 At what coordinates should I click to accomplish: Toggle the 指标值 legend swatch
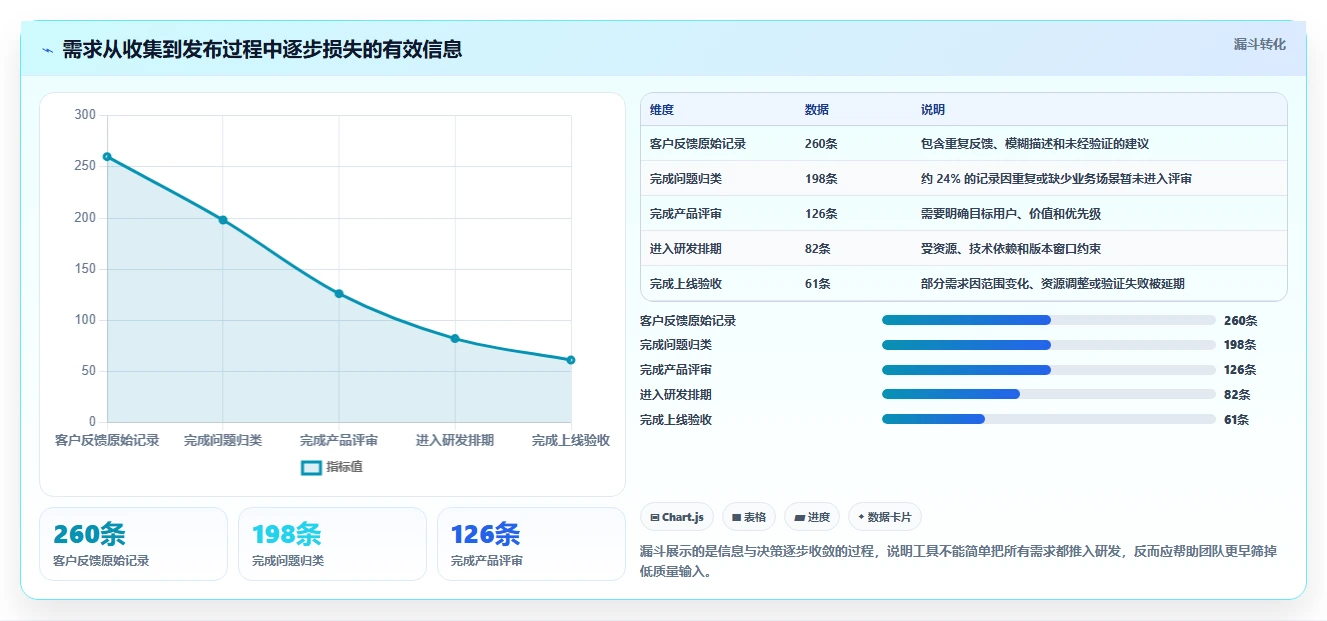(x=312, y=467)
